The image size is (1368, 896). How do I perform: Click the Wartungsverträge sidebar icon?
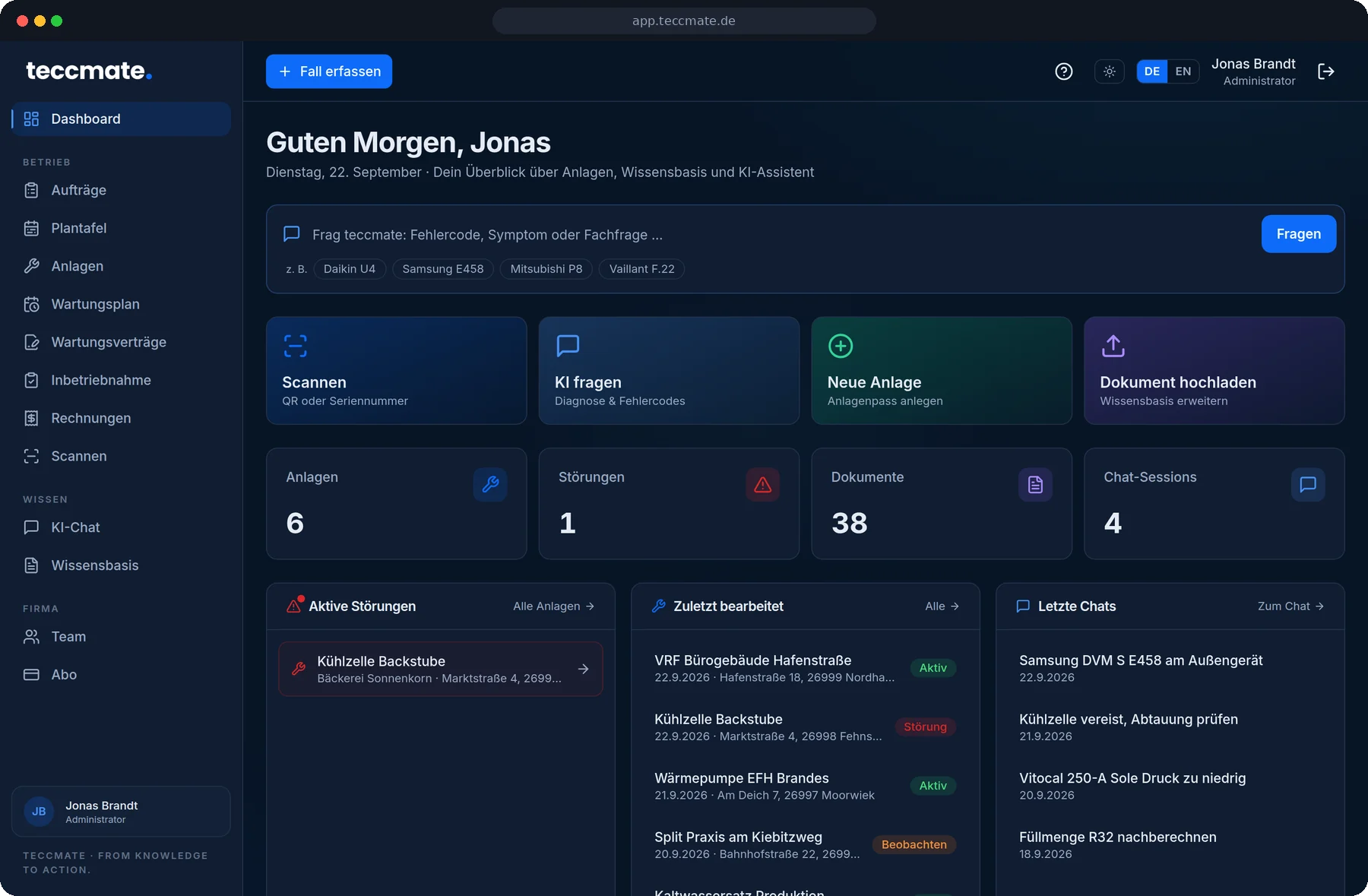click(x=31, y=342)
